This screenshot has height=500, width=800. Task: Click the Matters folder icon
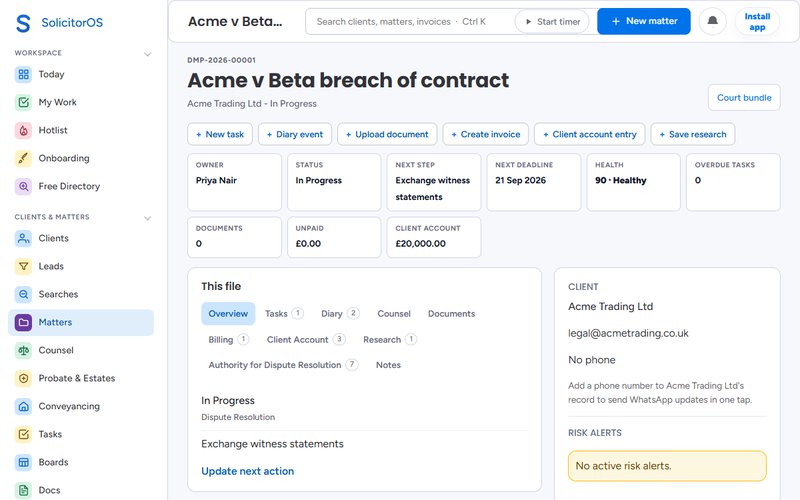pyautogui.click(x=23, y=322)
